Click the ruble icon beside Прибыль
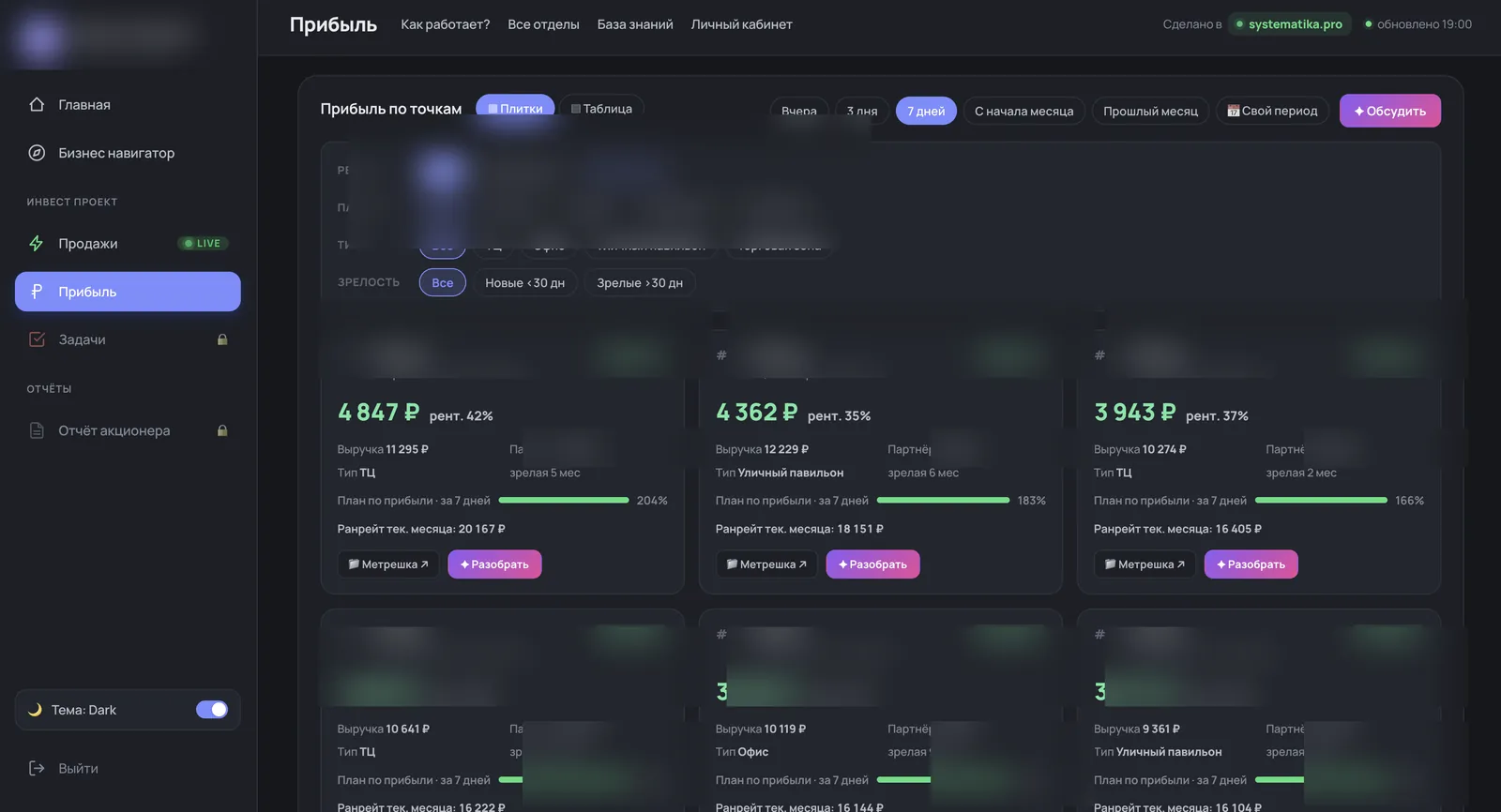The width and height of the screenshot is (1501, 812). [37, 292]
